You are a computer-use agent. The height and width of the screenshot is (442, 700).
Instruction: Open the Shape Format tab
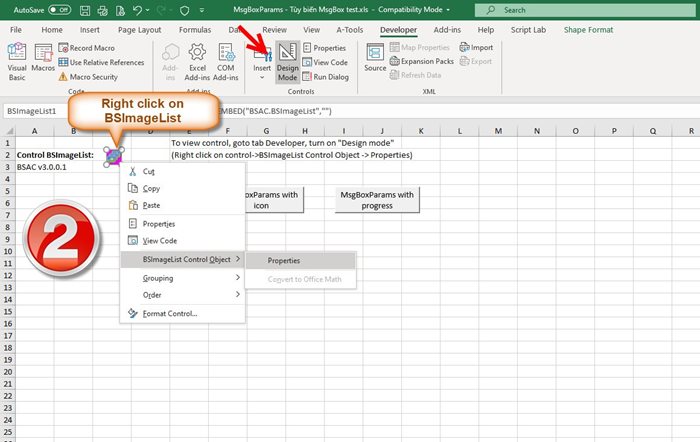(x=588, y=29)
